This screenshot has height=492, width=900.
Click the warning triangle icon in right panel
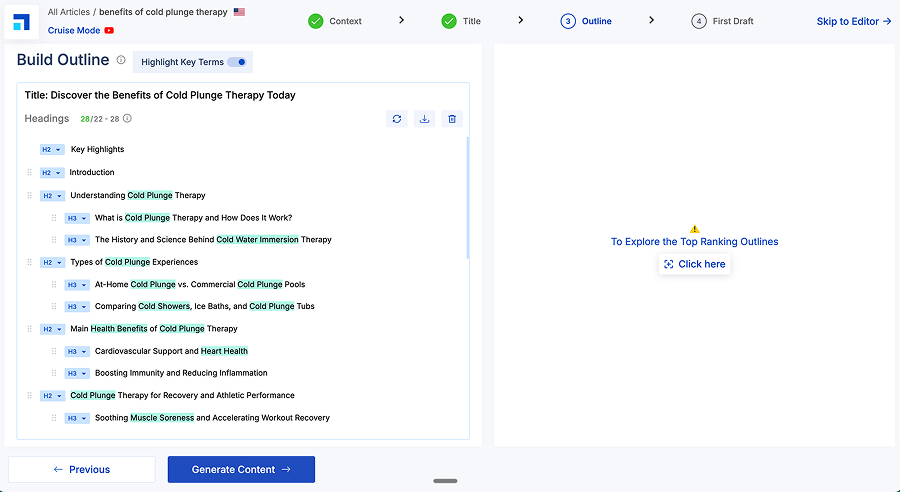(695, 228)
